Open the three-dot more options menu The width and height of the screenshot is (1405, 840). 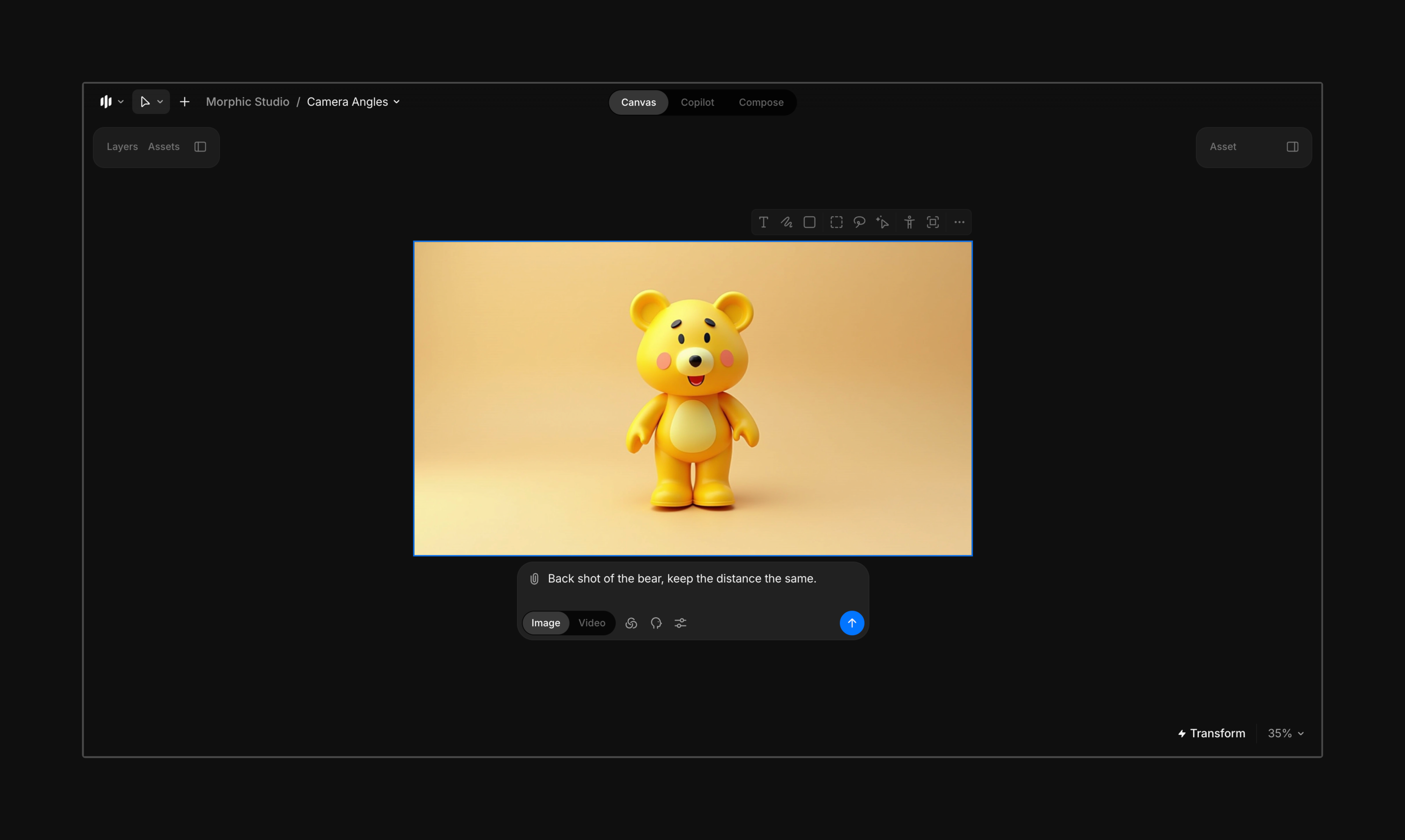click(959, 222)
